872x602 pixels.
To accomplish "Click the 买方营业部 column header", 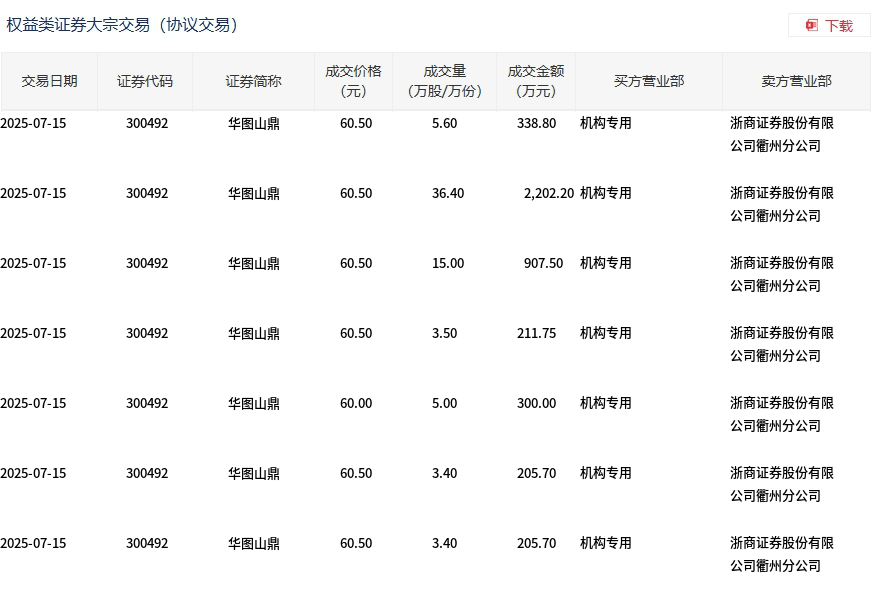I will 649,82.
